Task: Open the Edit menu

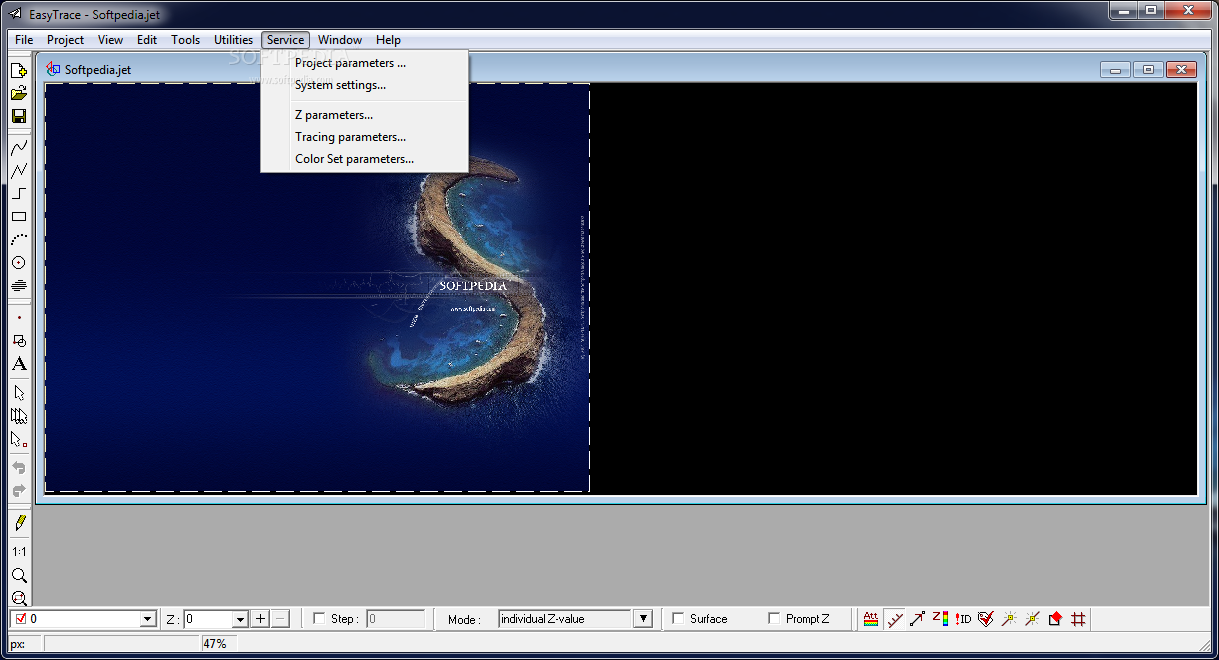Action: point(147,40)
